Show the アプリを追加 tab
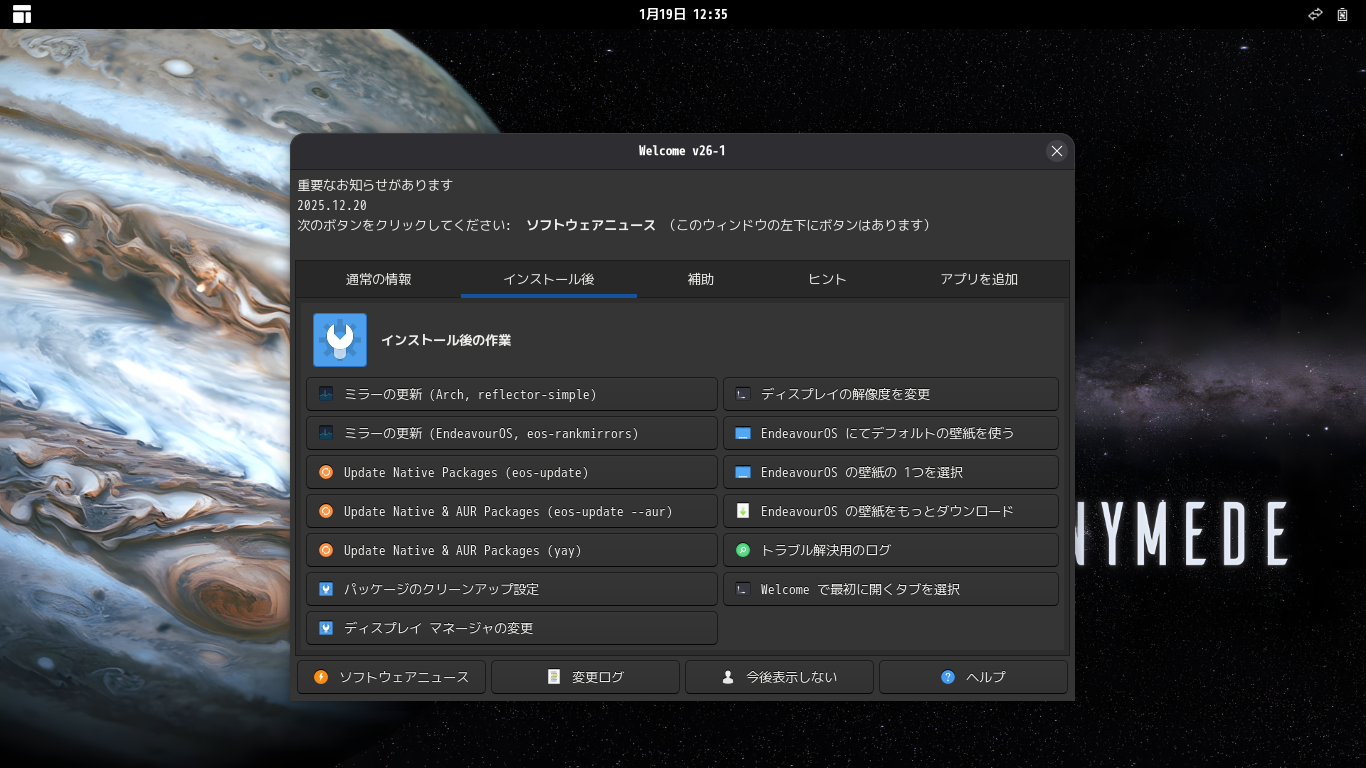Viewport: 1366px width, 768px height. pos(979,279)
